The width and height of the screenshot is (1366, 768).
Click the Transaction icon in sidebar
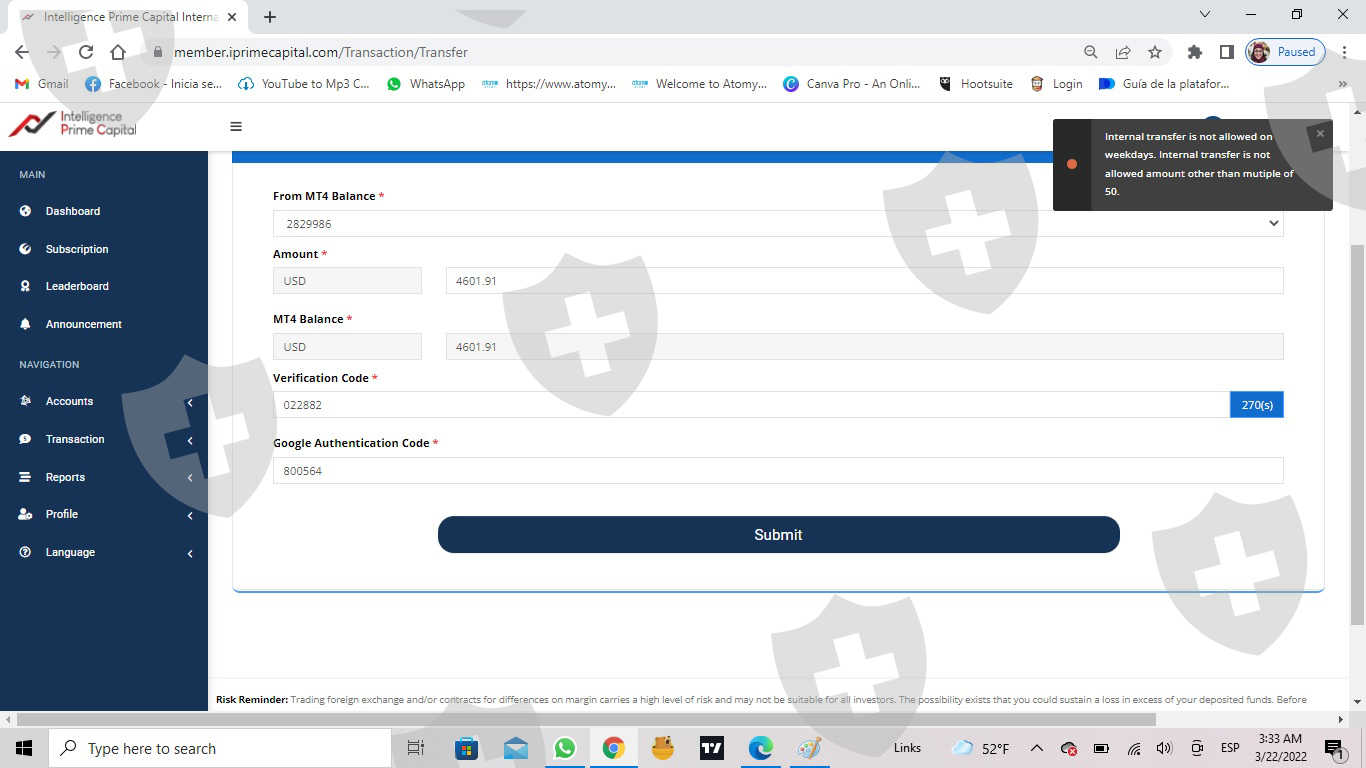pyautogui.click(x=25, y=439)
